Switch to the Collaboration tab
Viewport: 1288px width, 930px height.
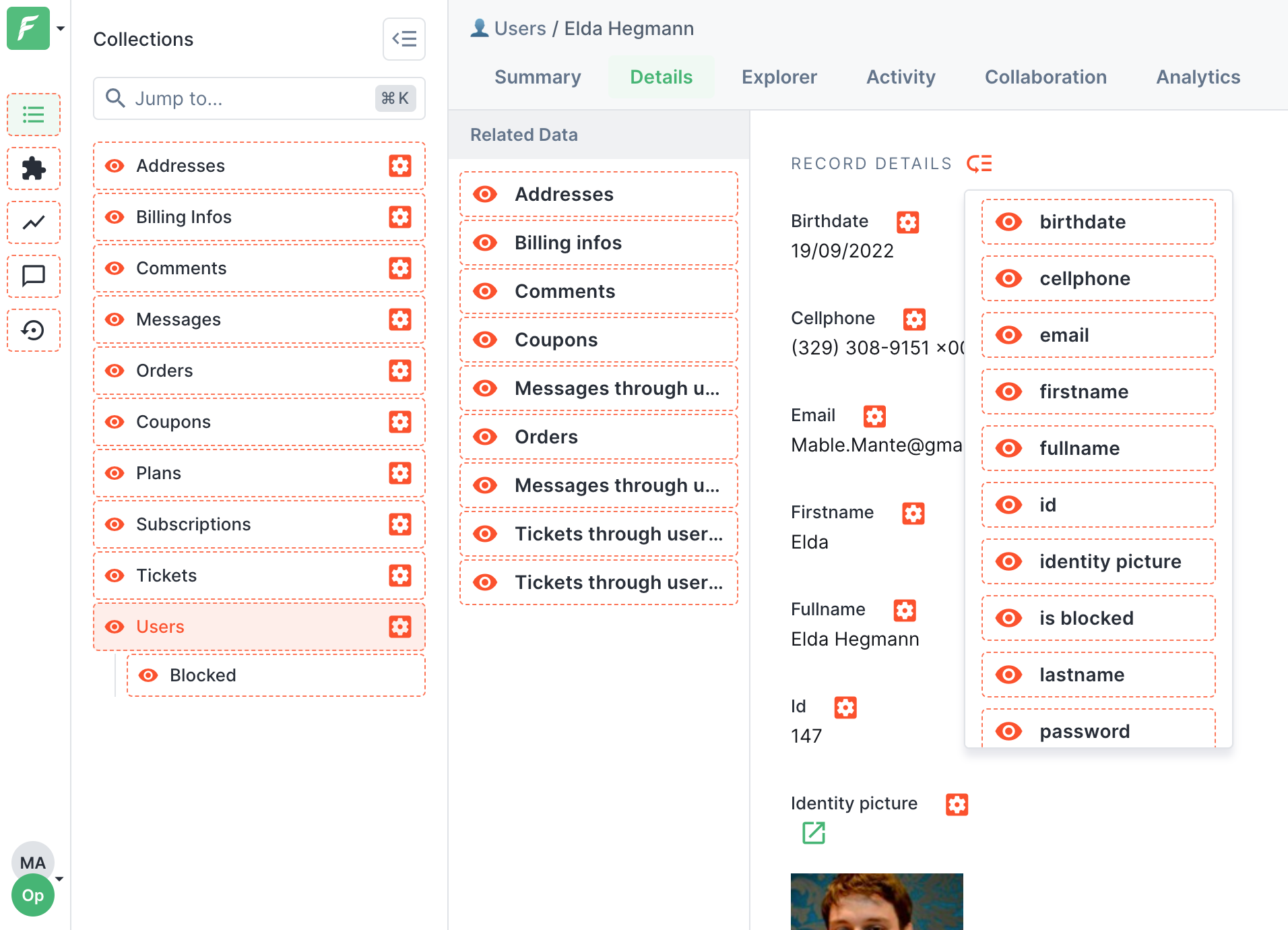click(1045, 77)
